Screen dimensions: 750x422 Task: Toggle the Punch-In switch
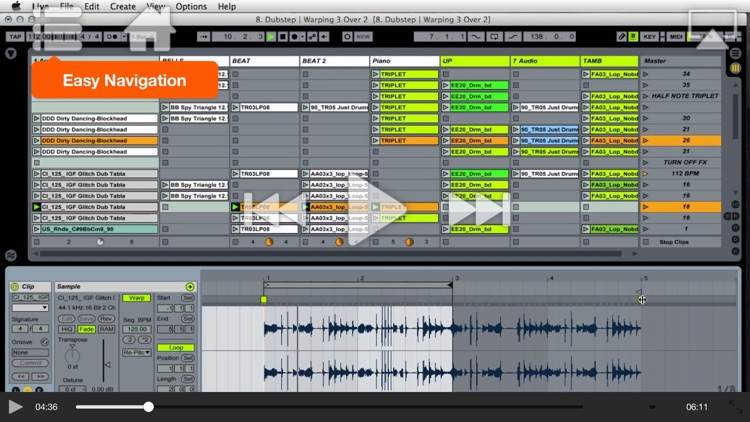[476, 36]
